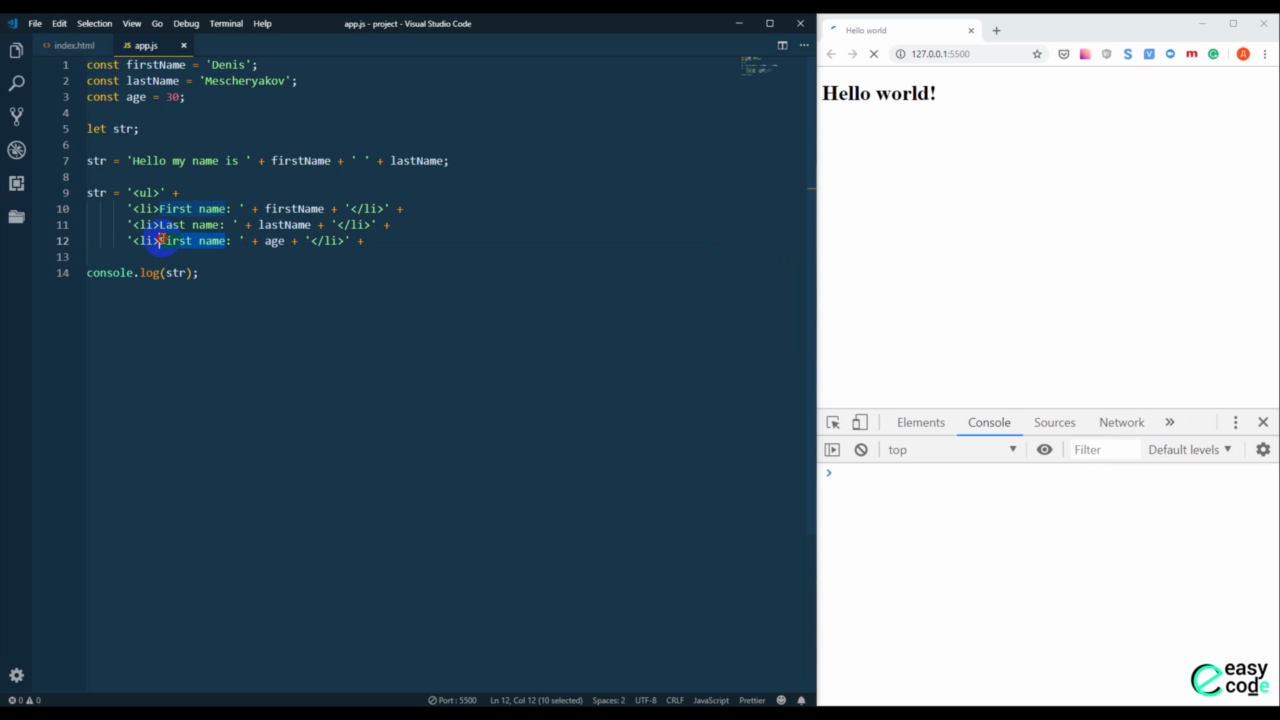This screenshot has width=1280, height=720.
Task: Open the DevTools customize three-dot menu
Action: tap(1236, 423)
